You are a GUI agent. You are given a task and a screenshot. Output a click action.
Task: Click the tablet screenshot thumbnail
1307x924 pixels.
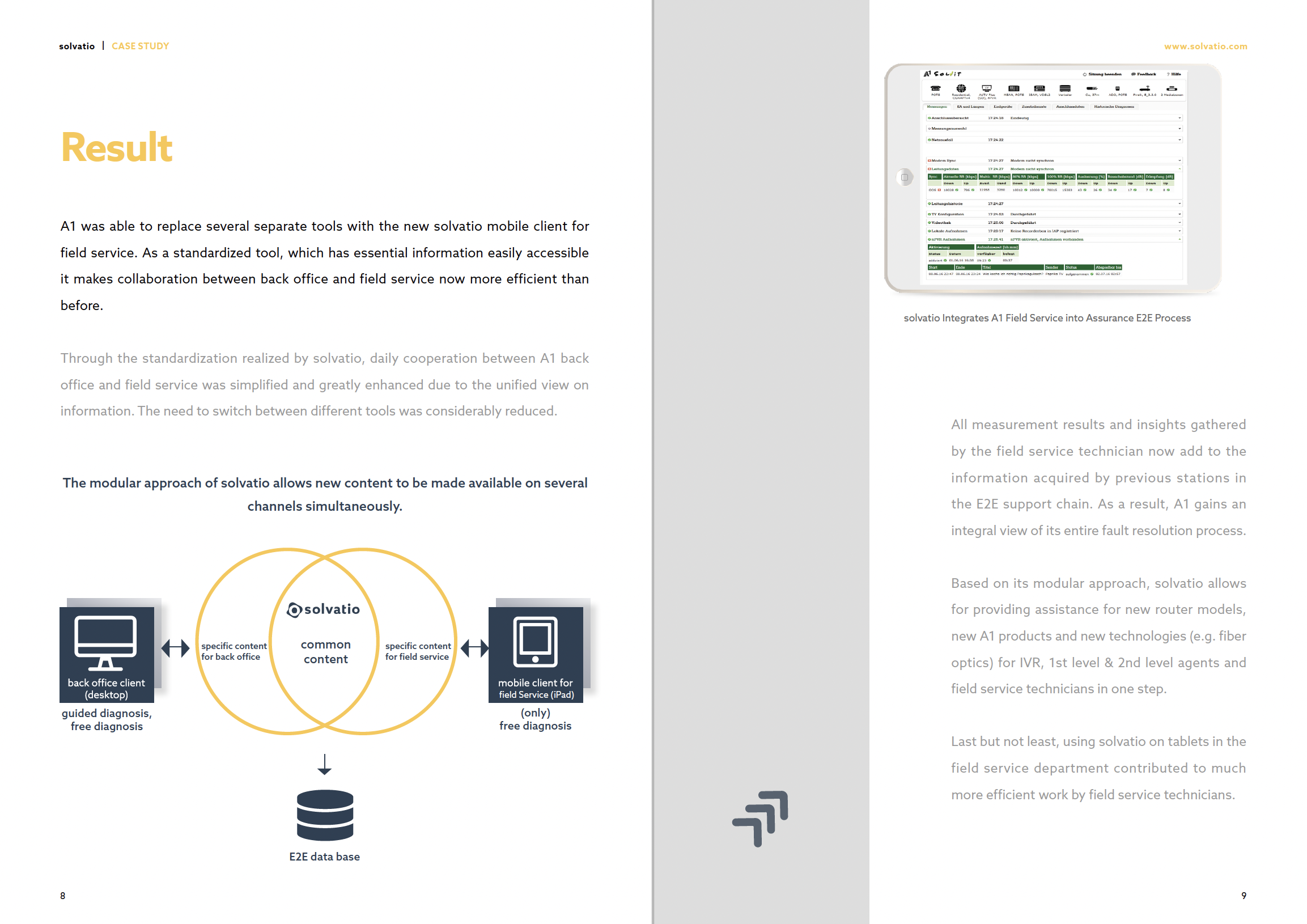(x=1053, y=178)
